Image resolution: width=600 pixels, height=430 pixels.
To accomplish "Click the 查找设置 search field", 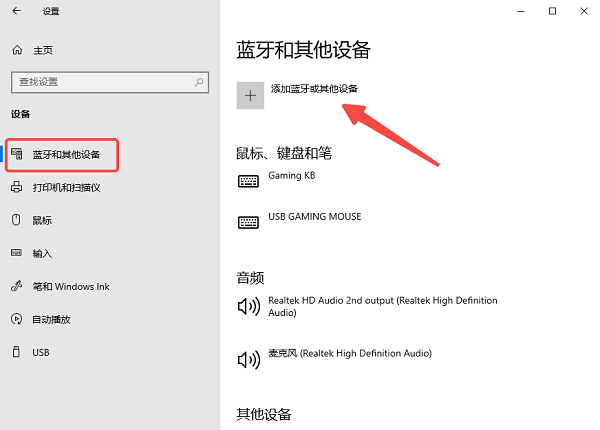I will (x=110, y=82).
